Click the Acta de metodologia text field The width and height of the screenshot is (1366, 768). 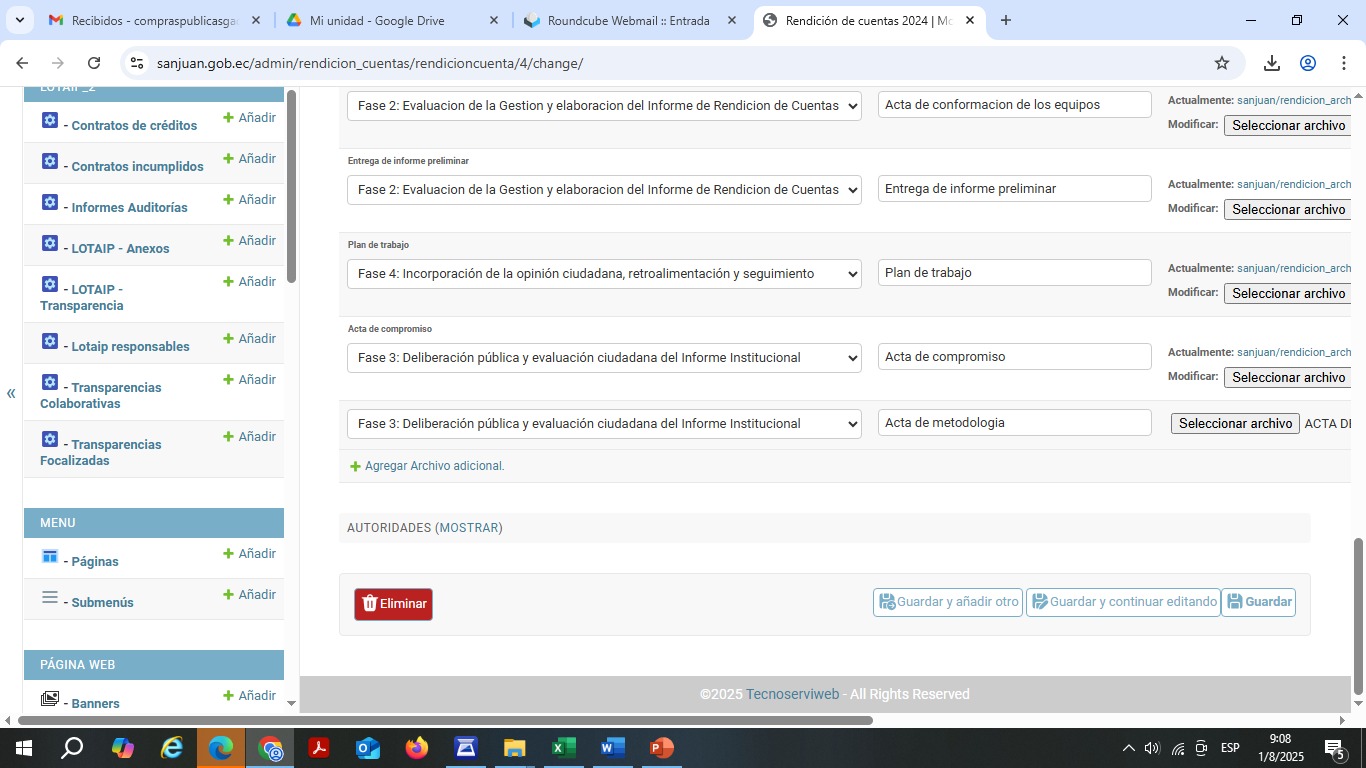(1014, 423)
